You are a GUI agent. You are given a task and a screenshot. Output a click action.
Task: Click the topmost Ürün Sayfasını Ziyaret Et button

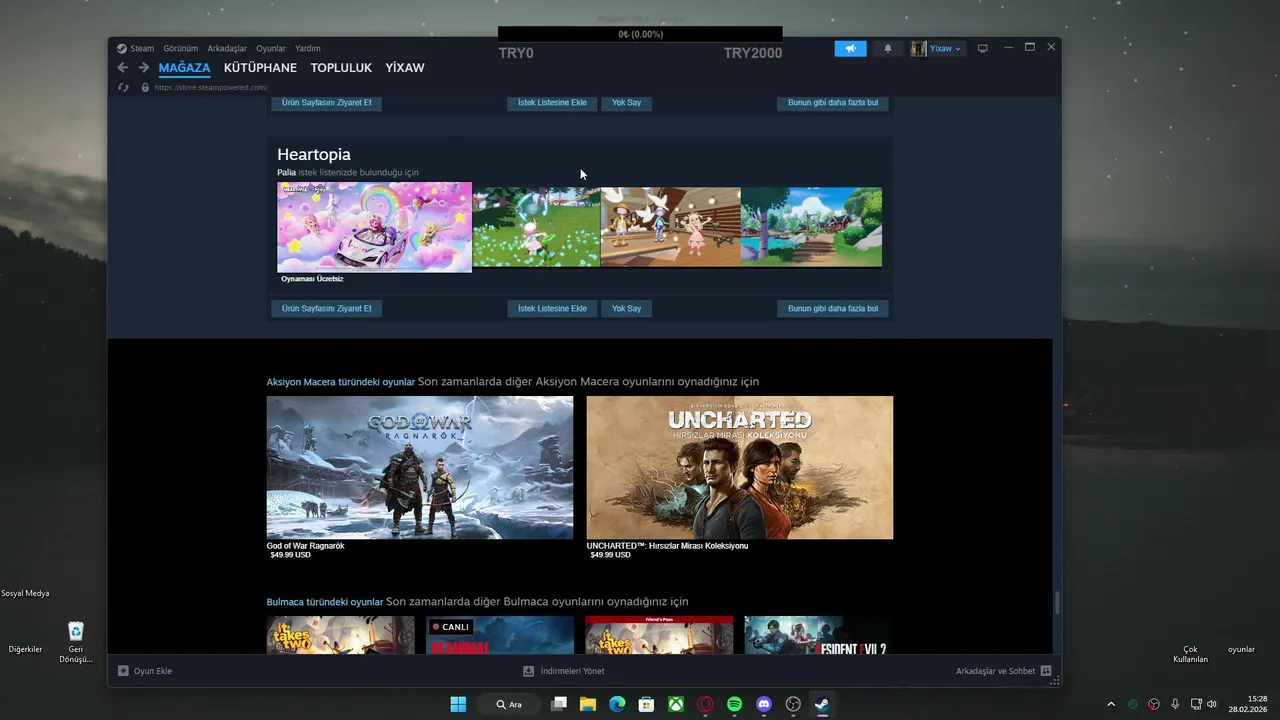[x=327, y=102]
